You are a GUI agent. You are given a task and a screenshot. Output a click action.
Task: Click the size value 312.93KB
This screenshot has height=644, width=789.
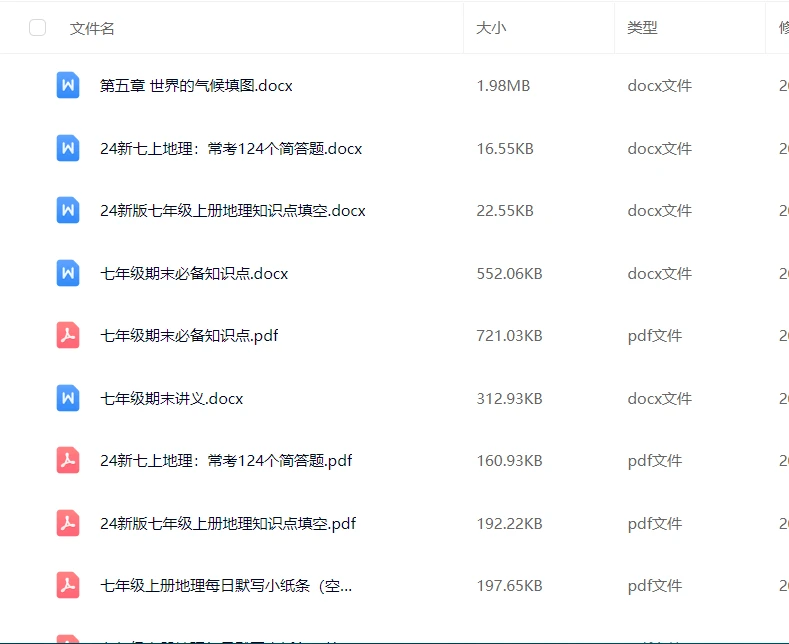509,398
